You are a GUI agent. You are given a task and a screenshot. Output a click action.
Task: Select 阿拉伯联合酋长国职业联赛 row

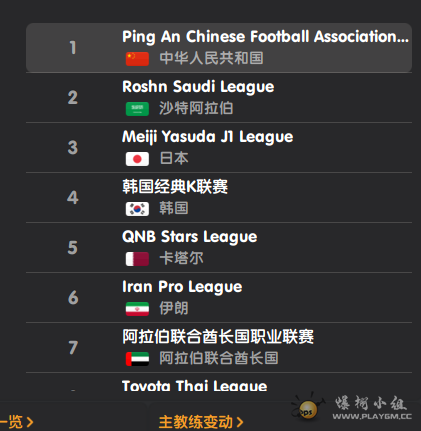point(219,348)
